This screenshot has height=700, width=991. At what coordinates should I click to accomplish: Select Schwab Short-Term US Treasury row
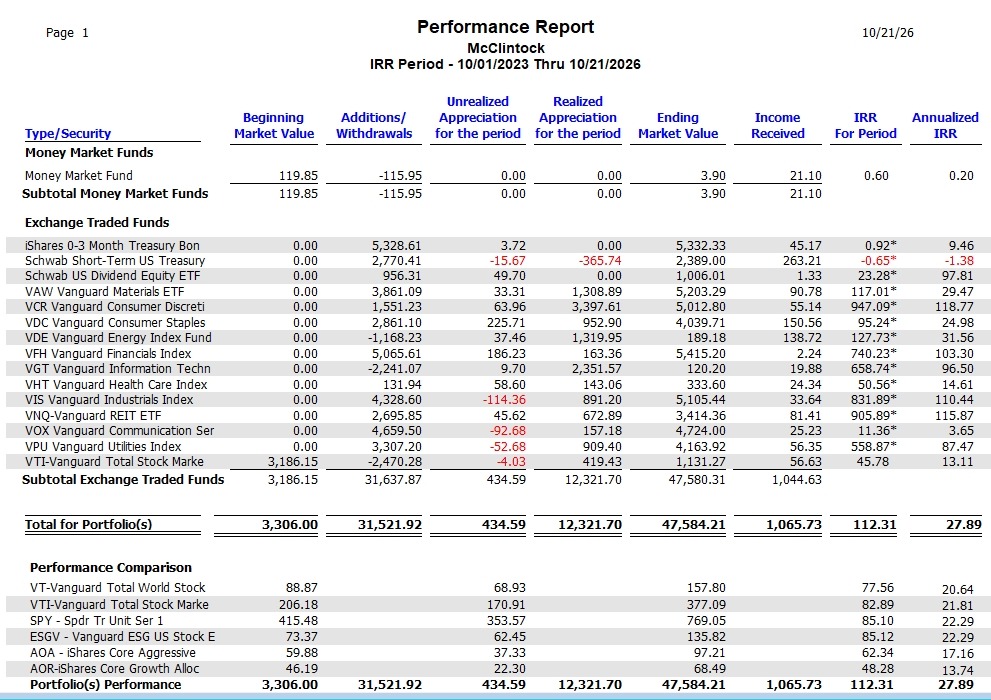point(496,260)
